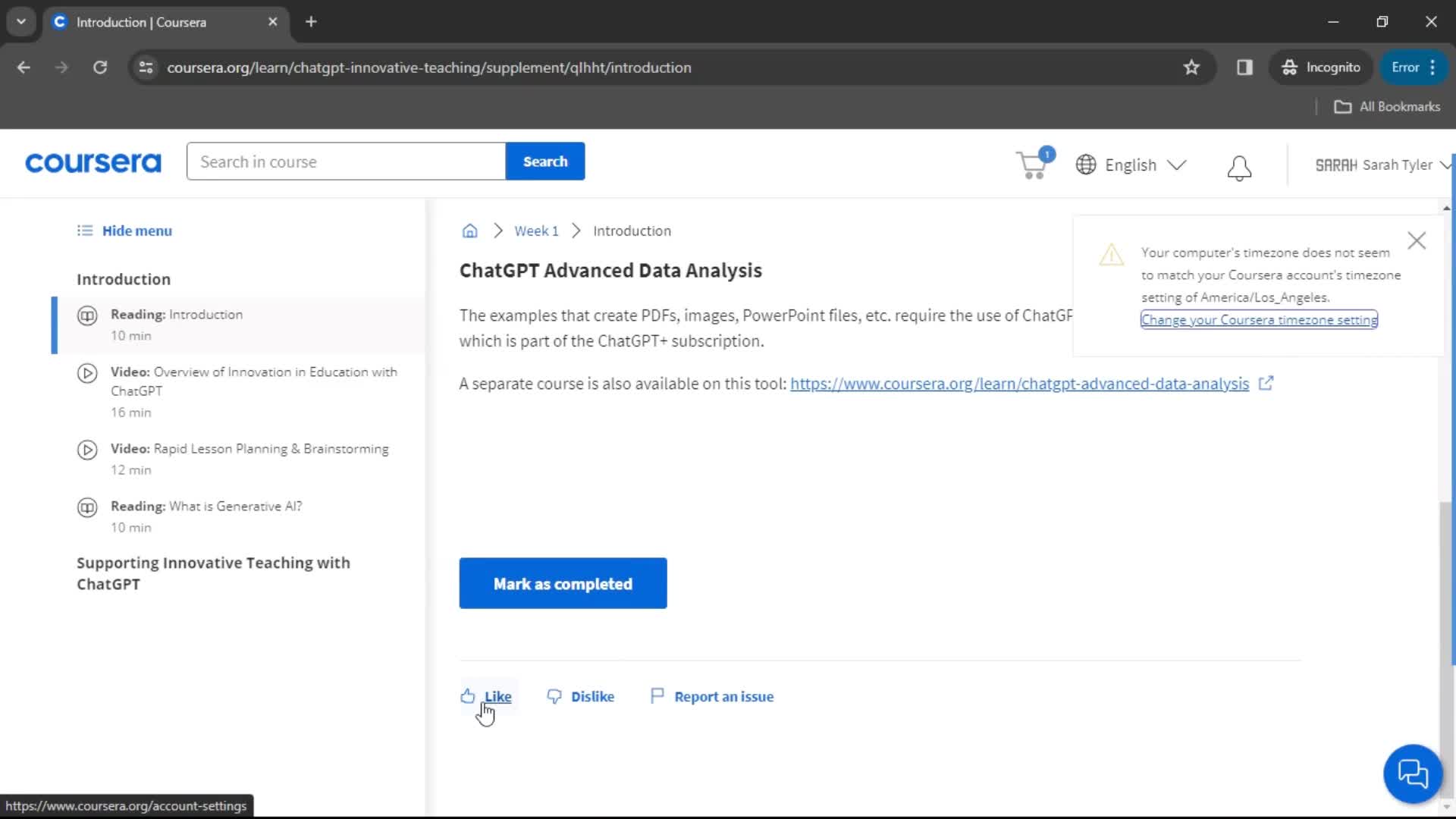Click the Like icon

click(x=467, y=695)
